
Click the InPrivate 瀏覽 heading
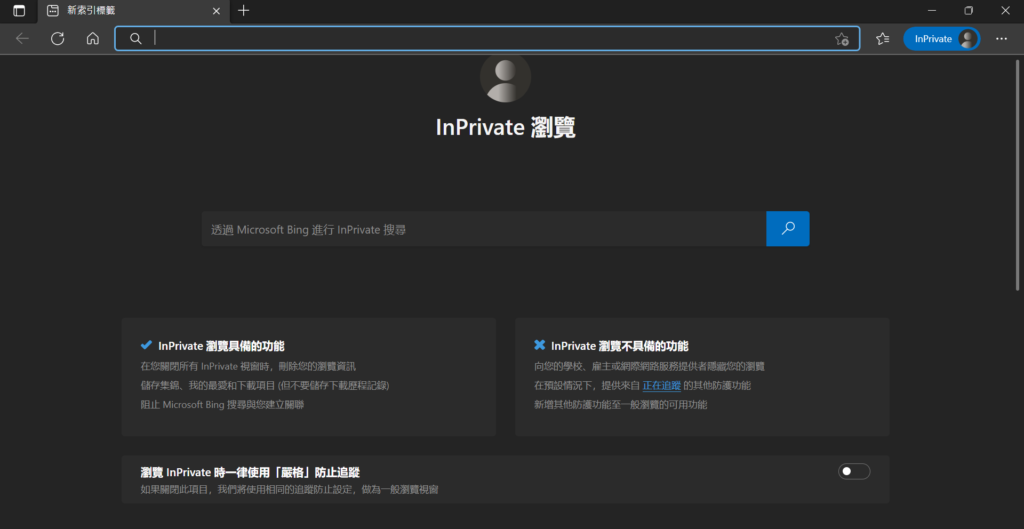pos(505,127)
